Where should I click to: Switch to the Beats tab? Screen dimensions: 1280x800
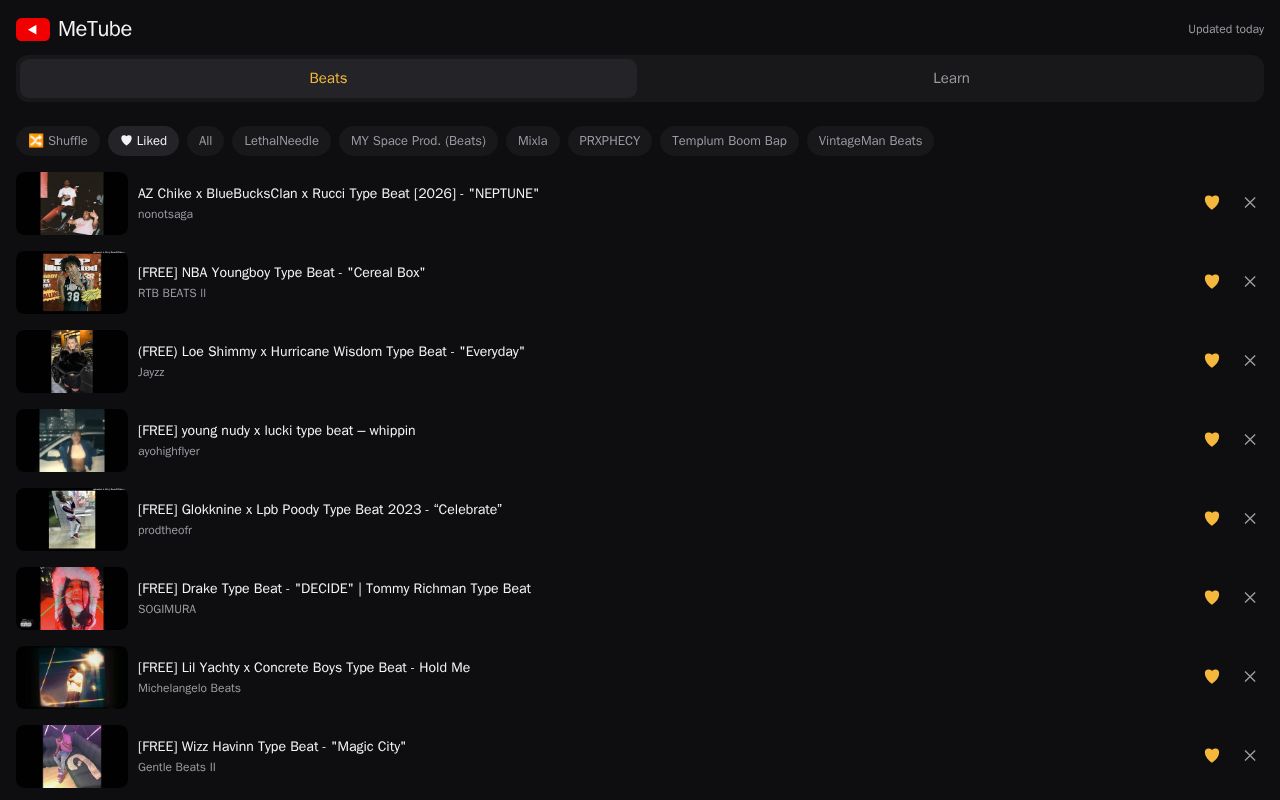click(x=328, y=78)
